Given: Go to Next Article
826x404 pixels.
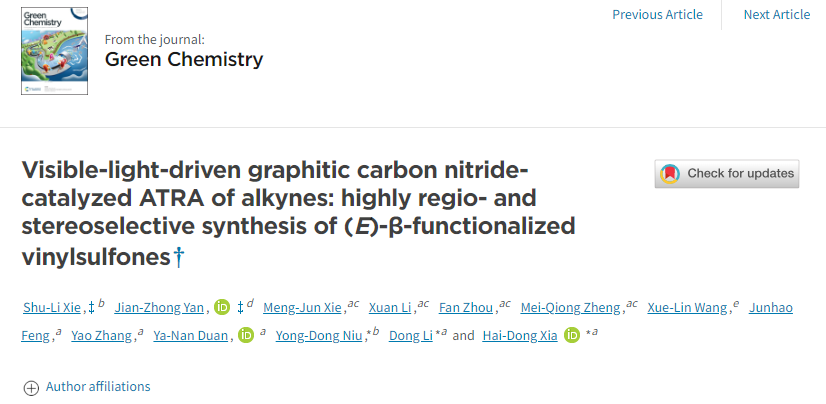Looking at the screenshot, I should click(776, 14).
